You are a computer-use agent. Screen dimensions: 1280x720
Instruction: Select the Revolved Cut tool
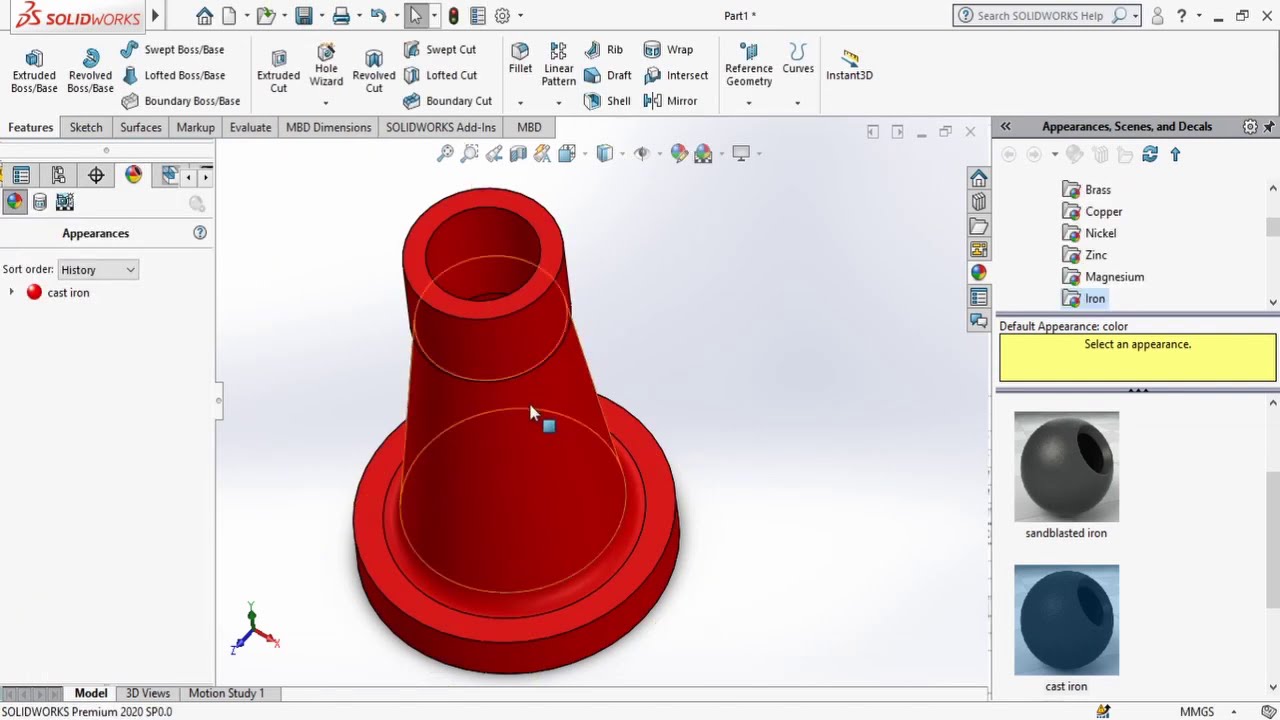tap(374, 70)
